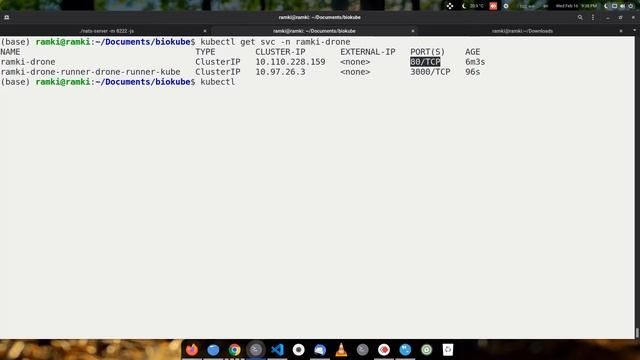The width and height of the screenshot is (640, 360).
Task: Open Visual Studio Code from the dock
Action: click(277, 350)
